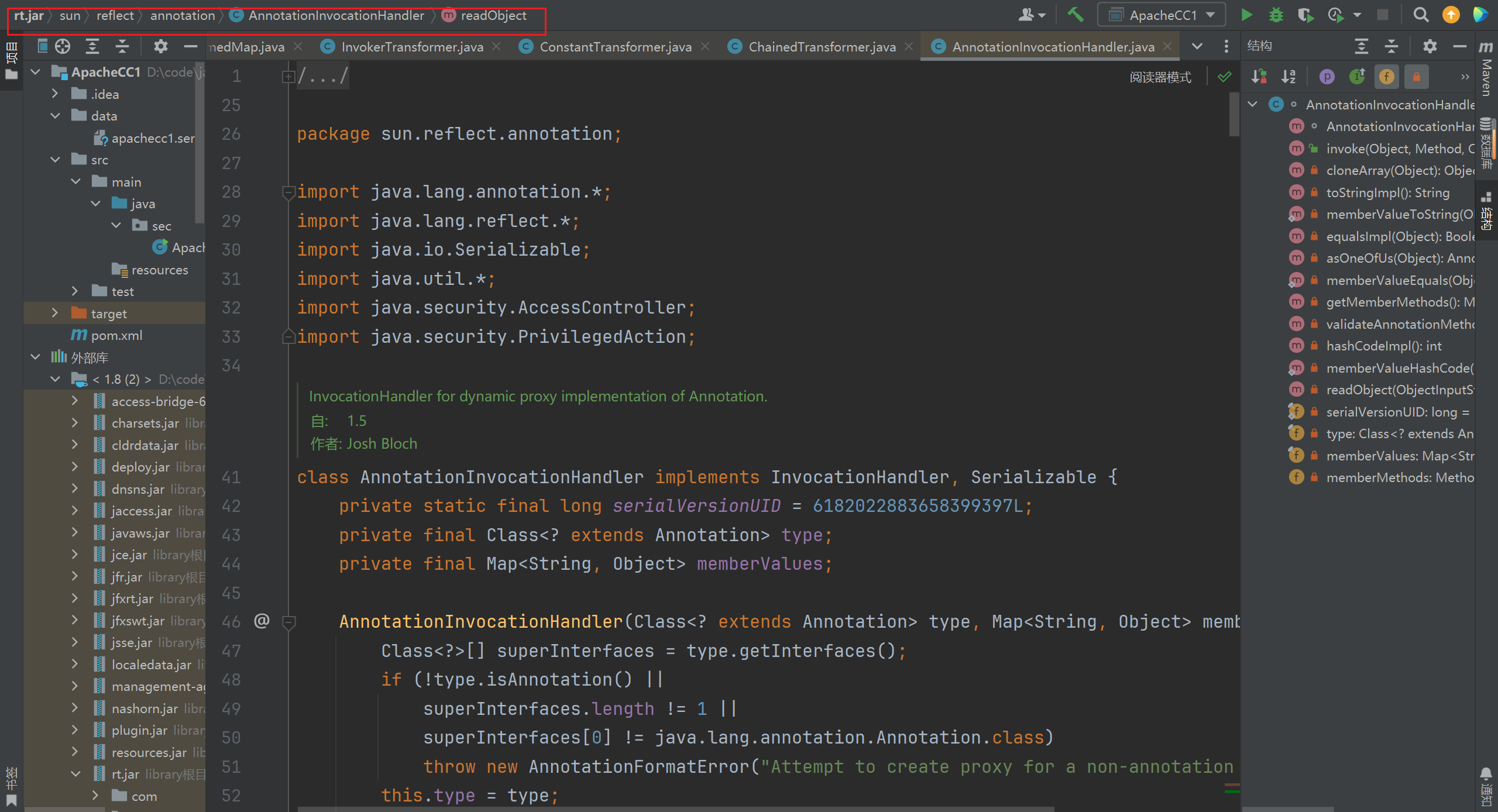Open the dropdown arrow beside the profiler icon

tap(1357, 16)
